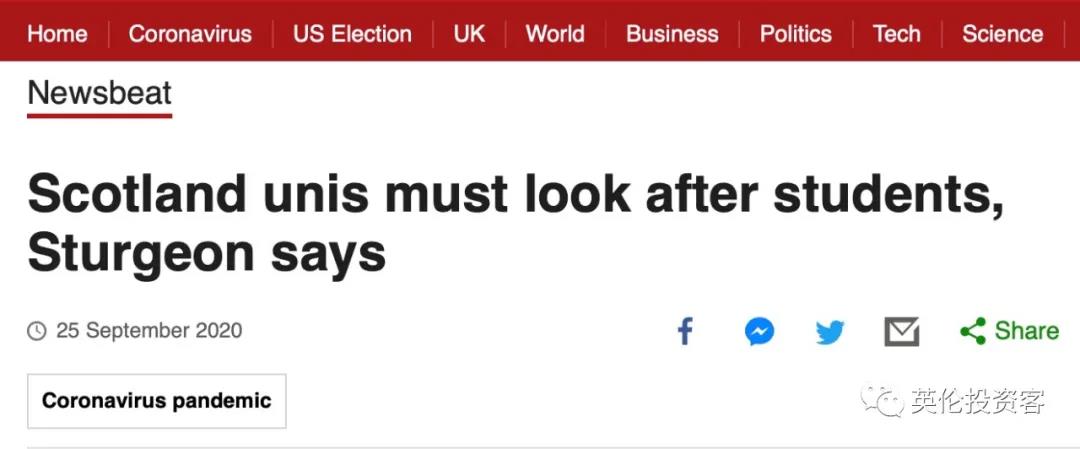
Task: Click the Newsbeat section link
Action: pyautogui.click(x=99, y=94)
